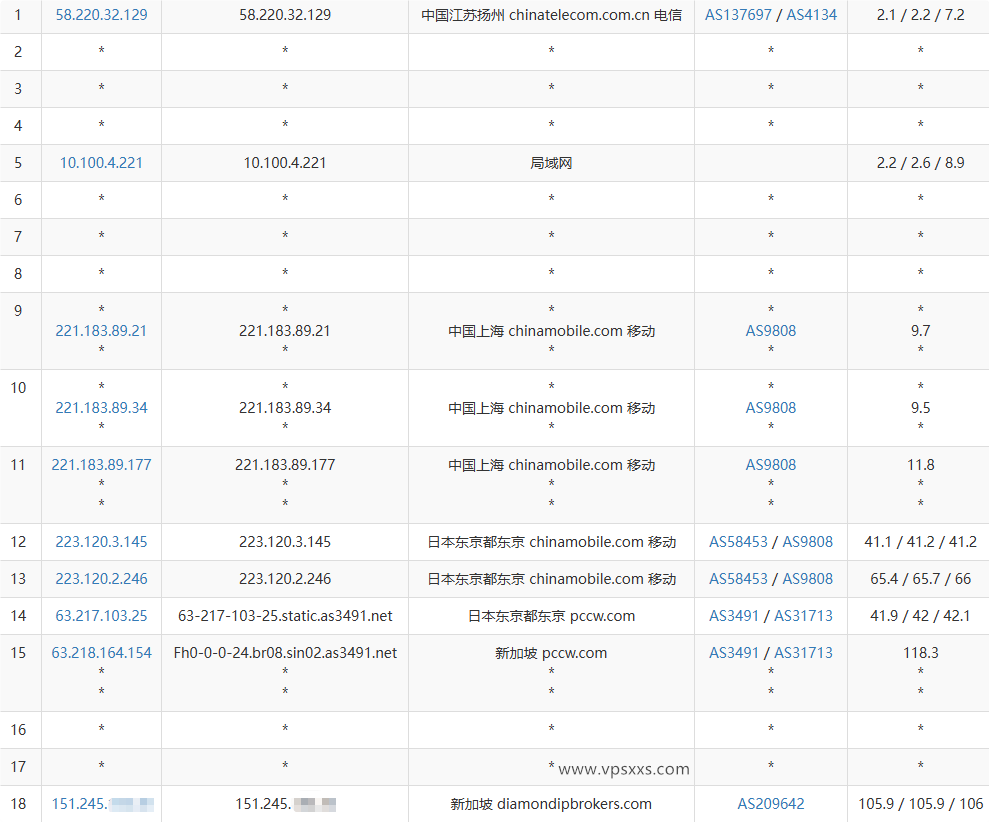The width and height of the screenshot is (989, 822).
Task: Click AS9808 link in hop 9 row
Action: click(771, 331)
